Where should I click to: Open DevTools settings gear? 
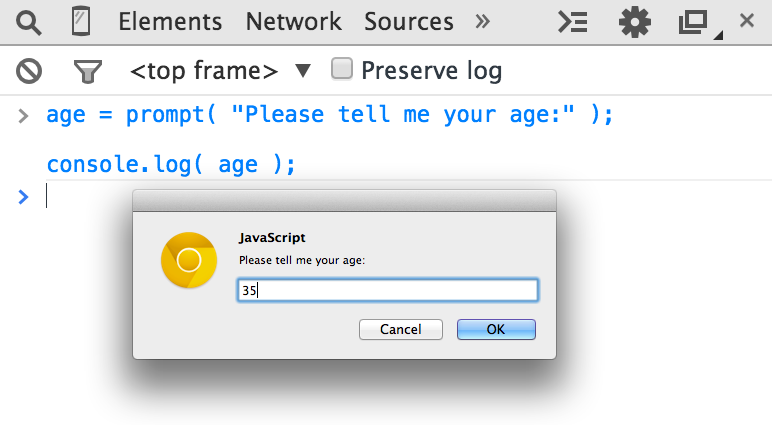tap(634, 21)
